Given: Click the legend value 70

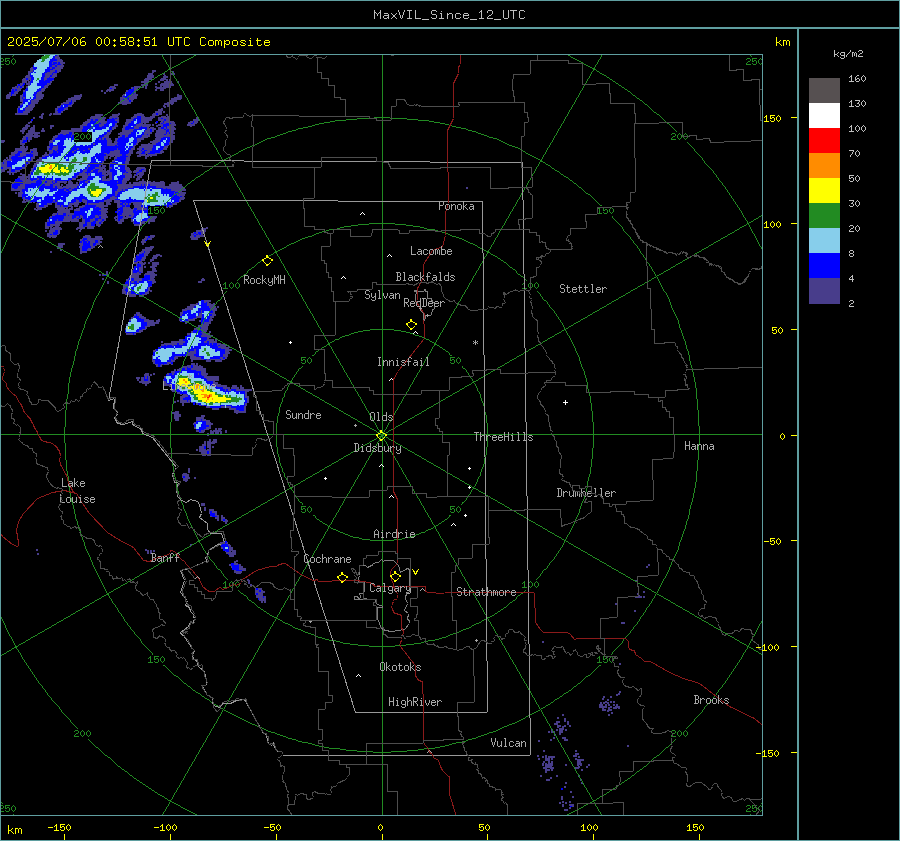Looking at the screenshot, I should (x=854, y=153).
